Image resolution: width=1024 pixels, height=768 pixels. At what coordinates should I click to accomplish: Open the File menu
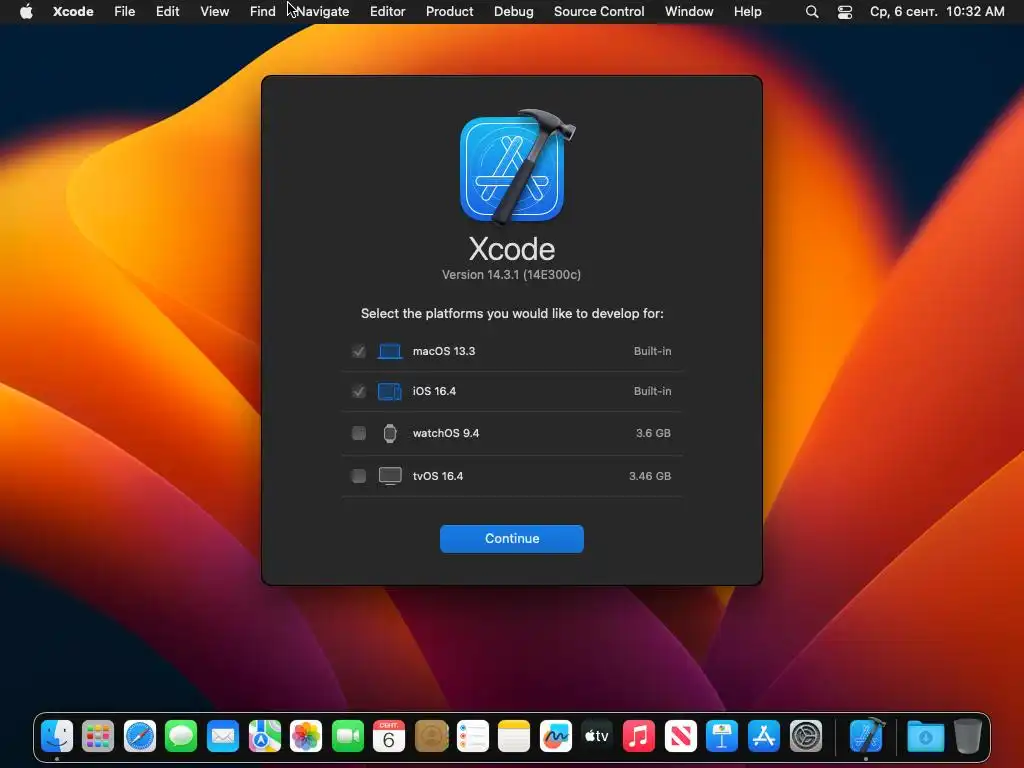125,12
